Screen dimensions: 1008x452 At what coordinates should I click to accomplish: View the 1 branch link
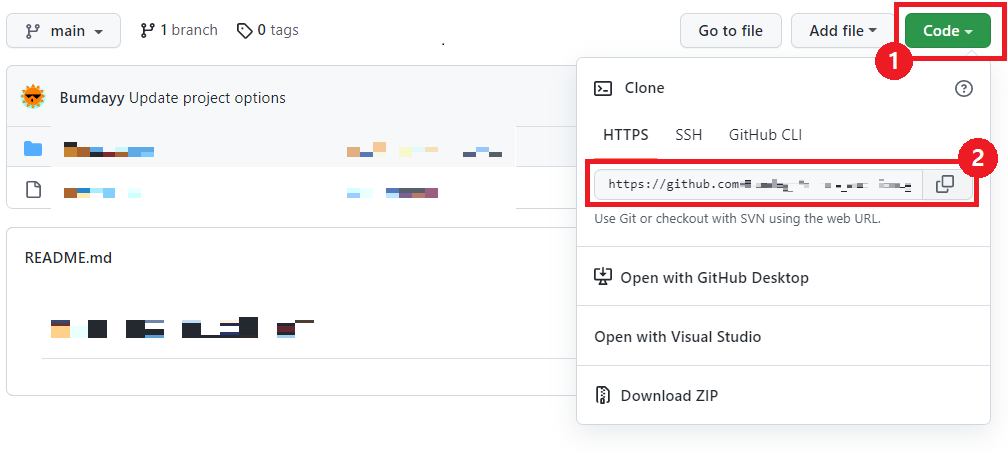179,30
